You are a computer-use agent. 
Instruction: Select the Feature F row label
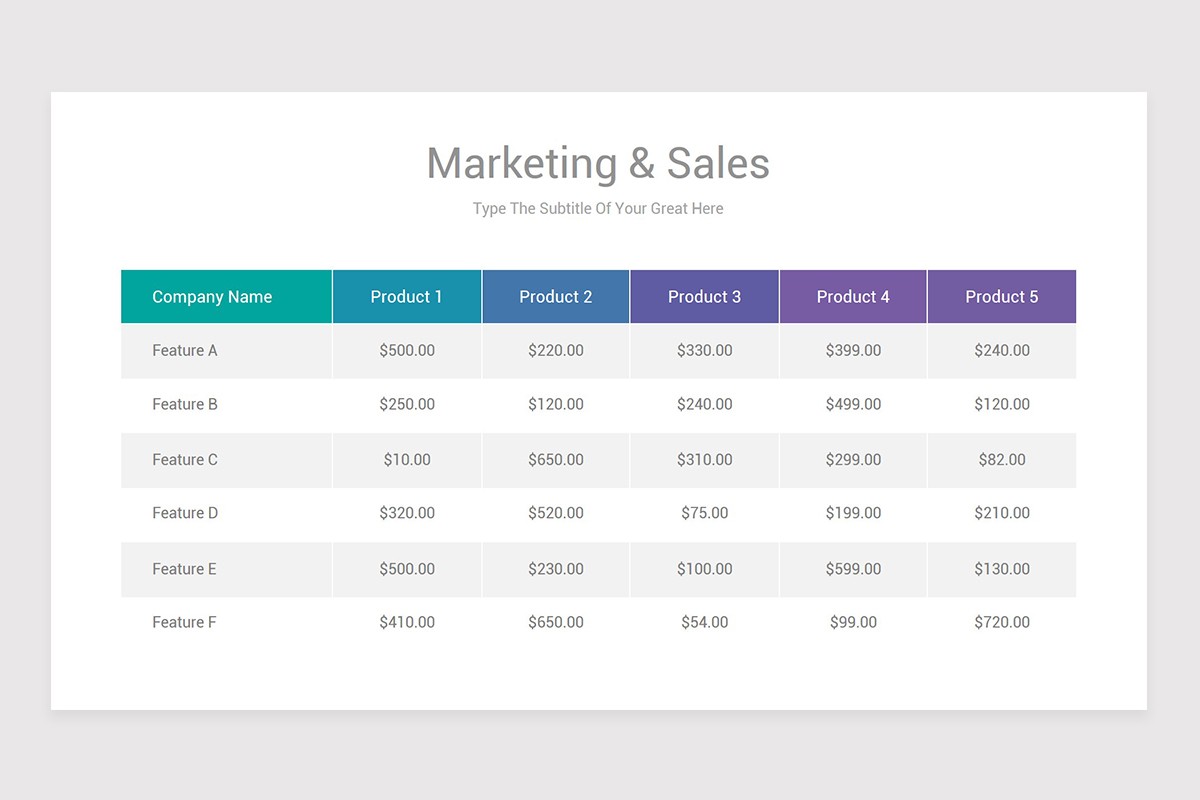pos(185,622)
